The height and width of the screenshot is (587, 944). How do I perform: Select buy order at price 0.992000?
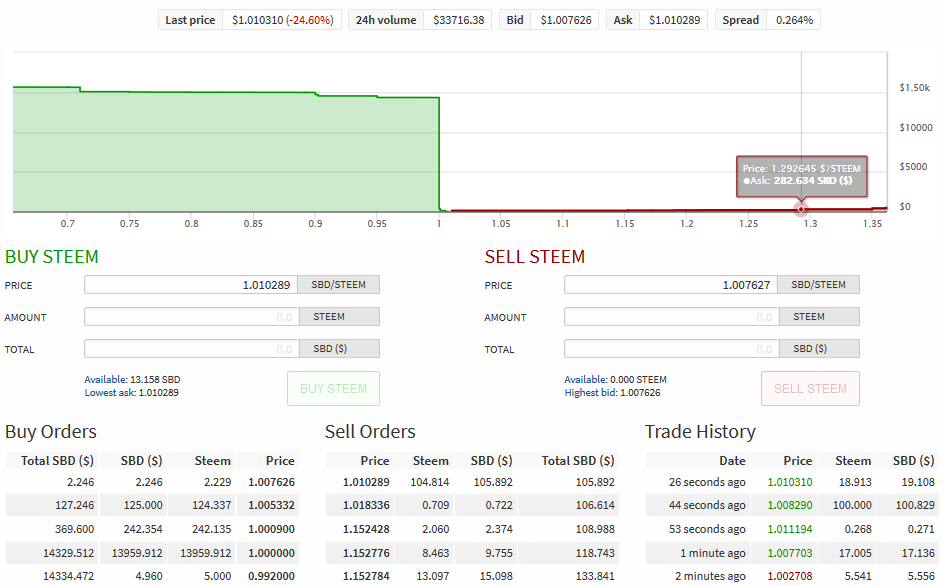(x=152, y=576)
